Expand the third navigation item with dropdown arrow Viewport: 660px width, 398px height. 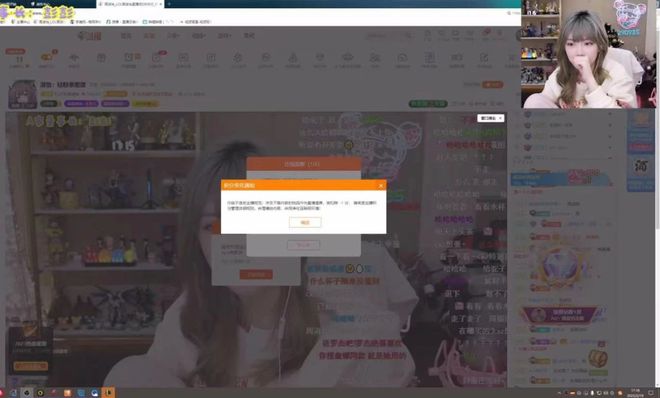(x=174, y=36)
